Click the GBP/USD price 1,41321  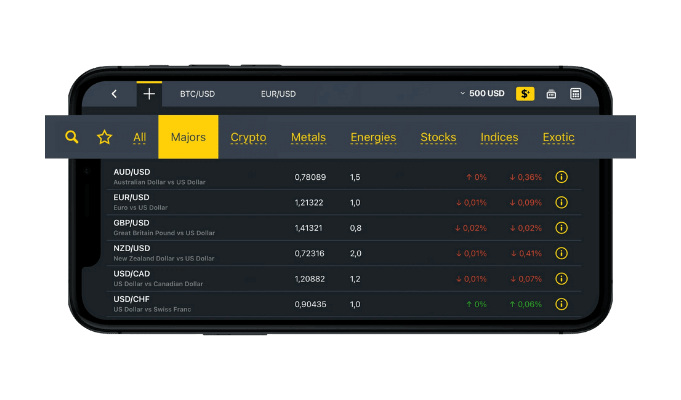coord(308,228)
